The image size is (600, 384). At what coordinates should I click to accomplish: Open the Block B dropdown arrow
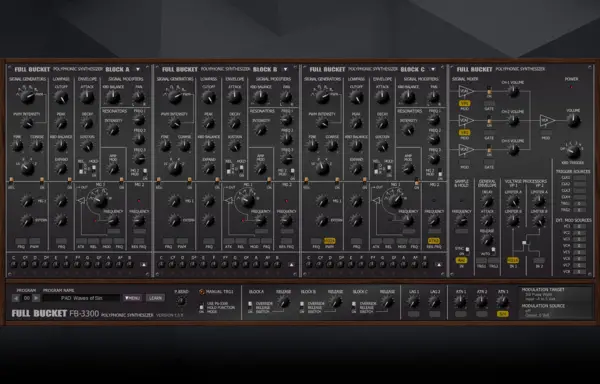285,69
